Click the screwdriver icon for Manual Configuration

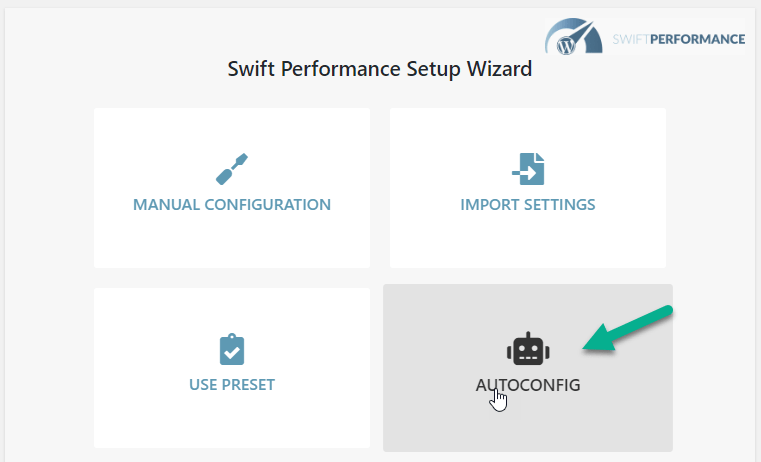click(232, 169)
